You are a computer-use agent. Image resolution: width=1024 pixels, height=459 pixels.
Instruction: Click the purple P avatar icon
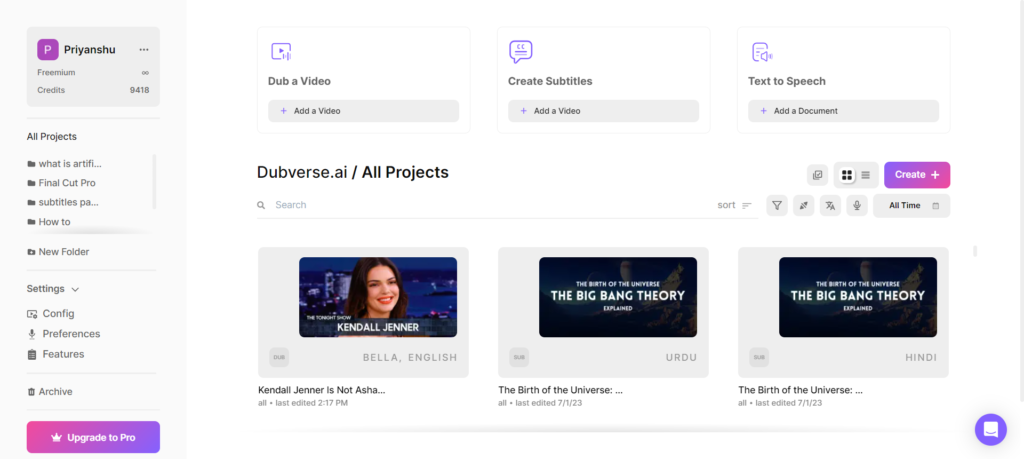[48, 50]
